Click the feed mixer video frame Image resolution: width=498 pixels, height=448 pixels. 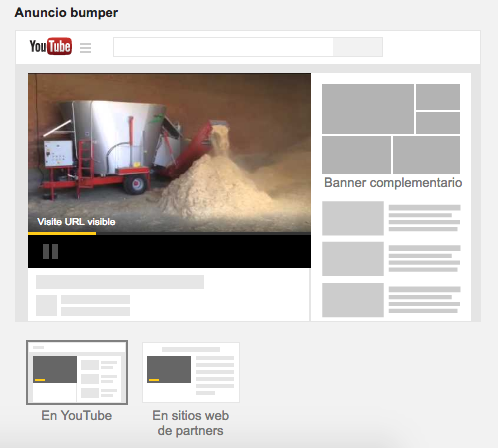point(169,153)
